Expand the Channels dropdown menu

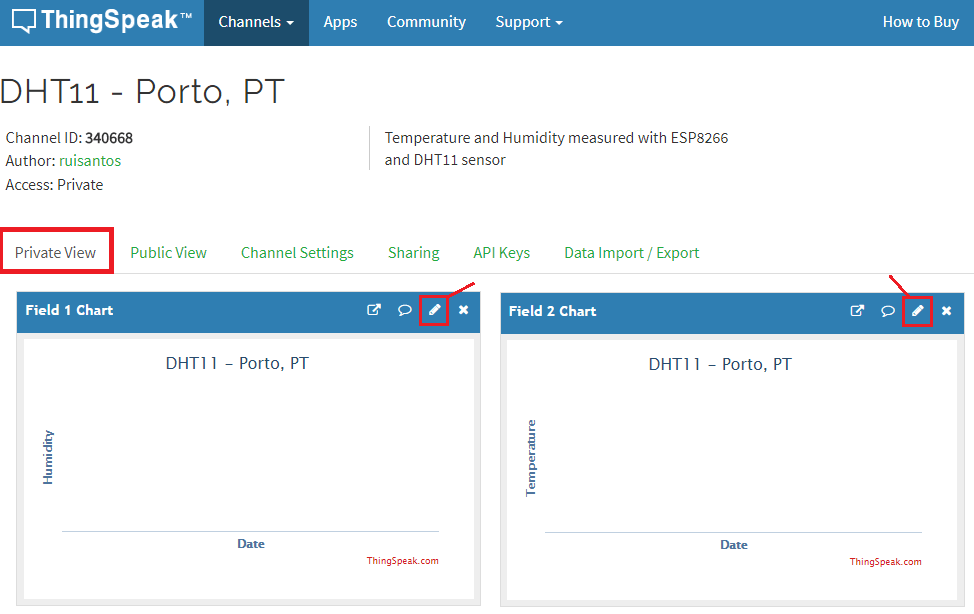tap(256, 22)
